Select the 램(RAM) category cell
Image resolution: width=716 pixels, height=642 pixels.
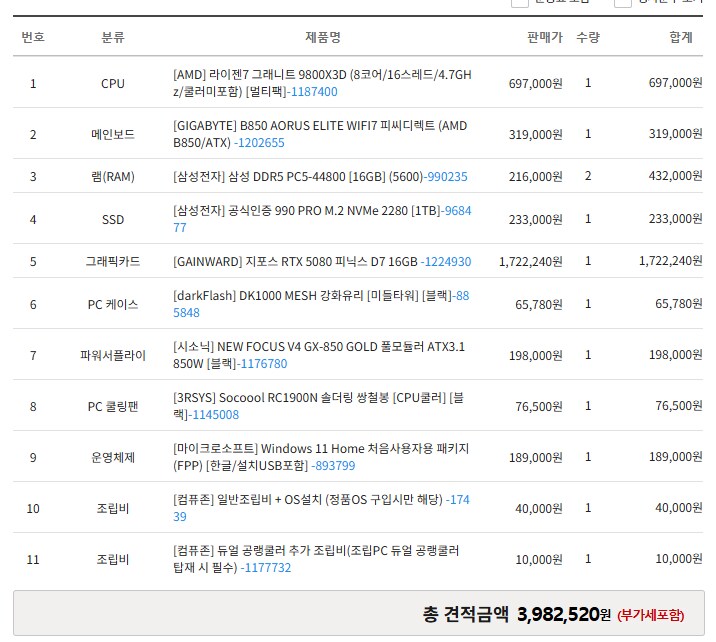[x=113, y=177]
